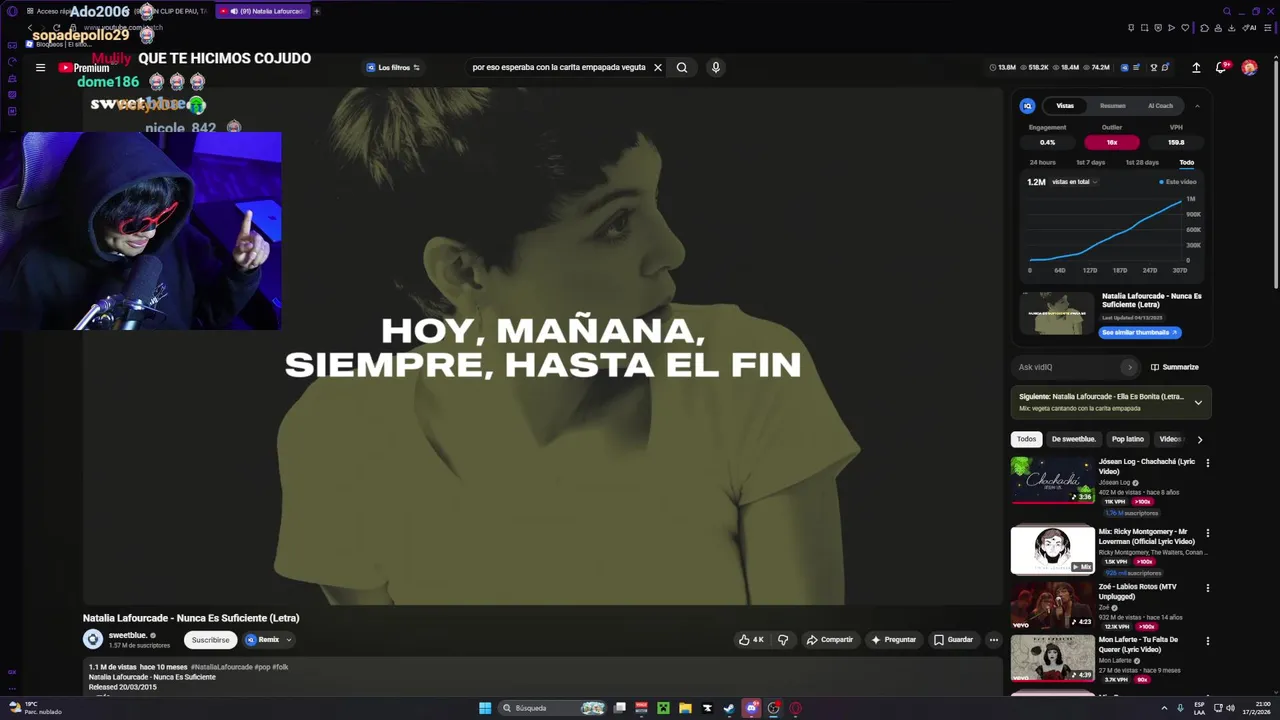1280x720 pixels.
Task: Open Jósean Log Chachachá thumbnail
Action: coord(1052,480)
